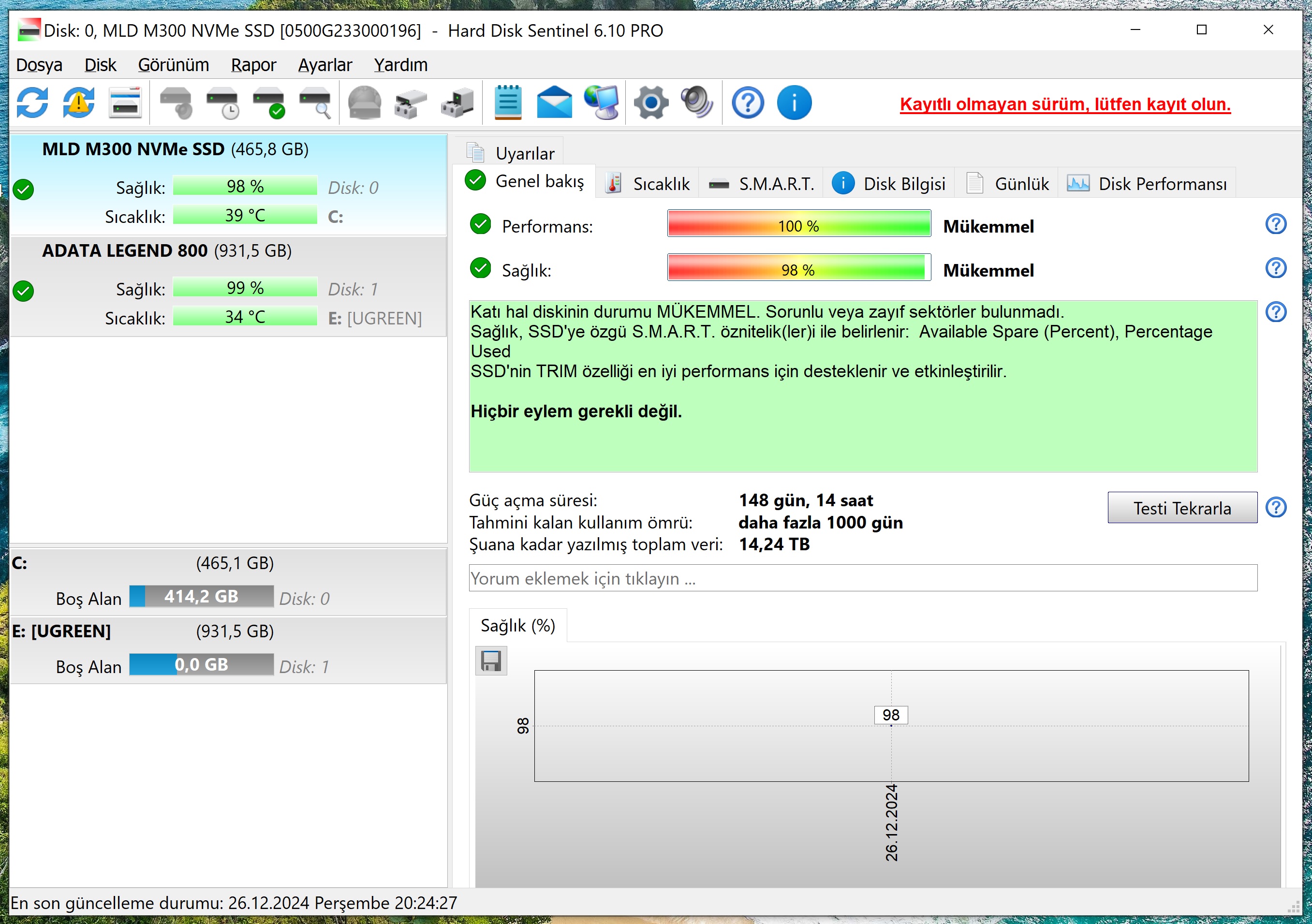Click help icon beside green status text

click(x=1276, y=312)
